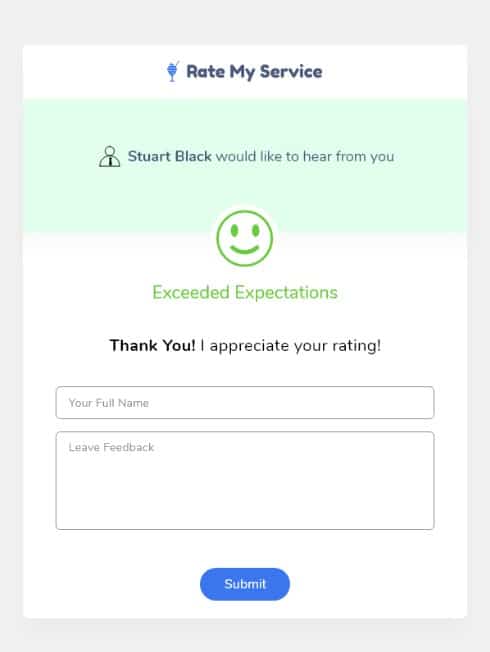The height and width of the screenshot is (652, 490).
Task: Focus the "Leave Feedback" text area
Action: (245, 481)
